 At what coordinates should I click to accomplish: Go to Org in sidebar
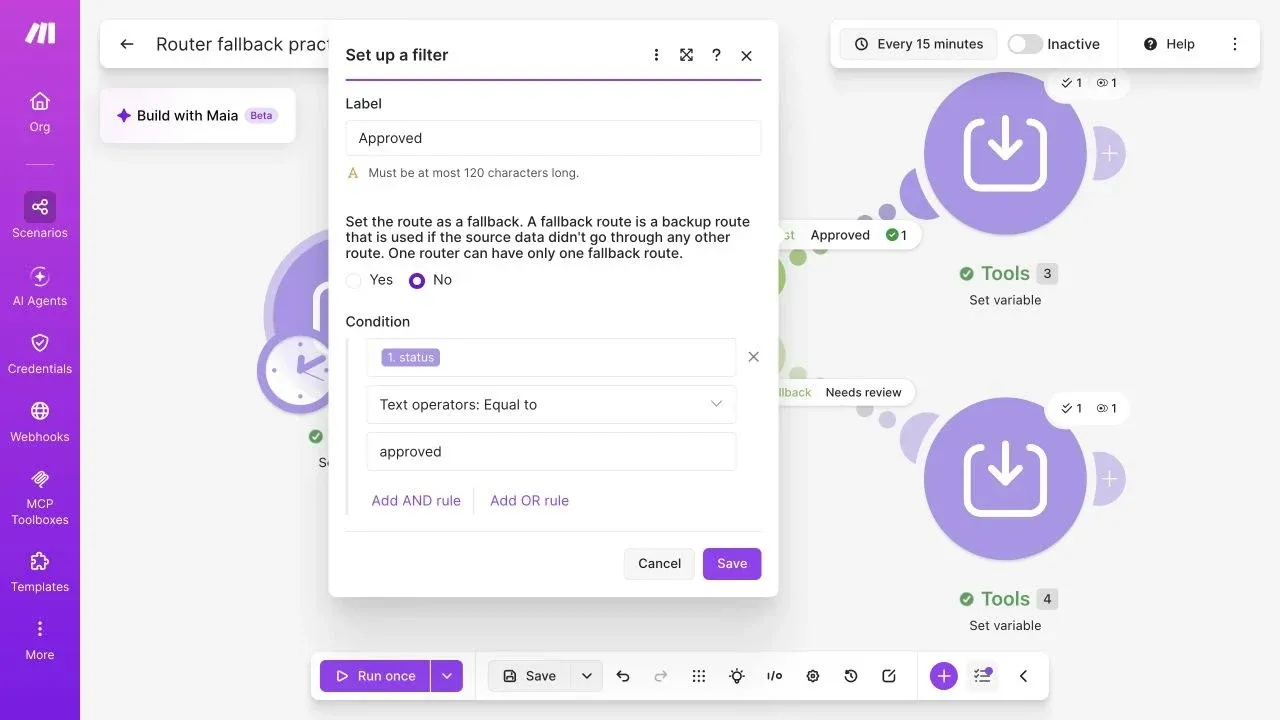[x=40, y=112]
